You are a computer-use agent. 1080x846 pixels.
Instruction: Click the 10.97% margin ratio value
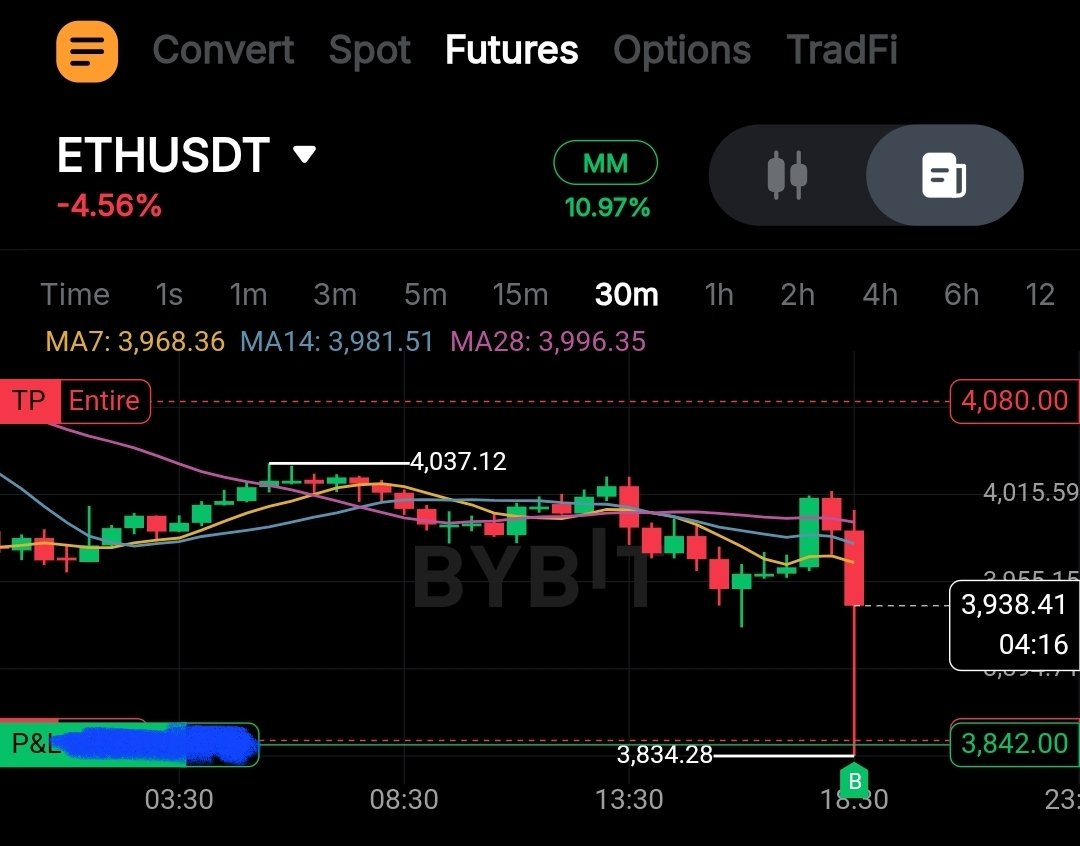[x=607, y=207]
